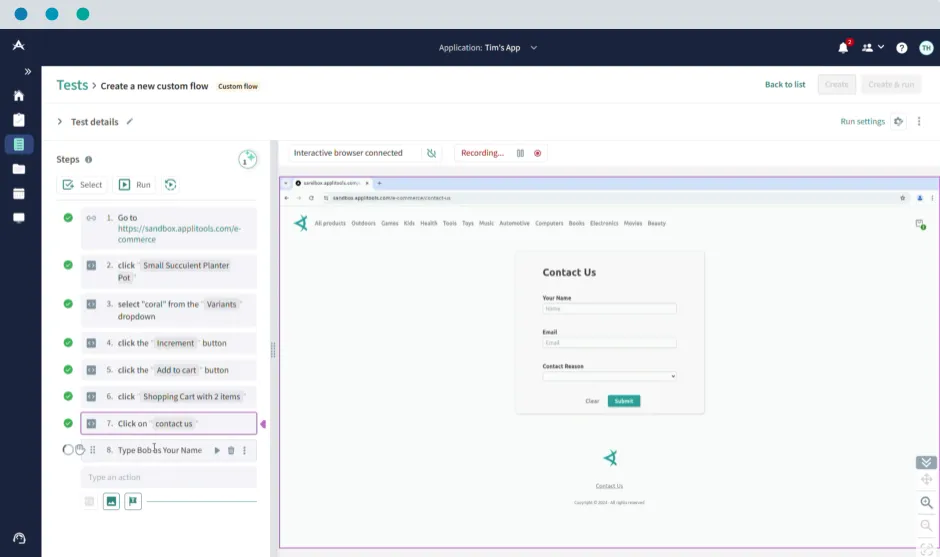The width and height of the screenshot is (940, 557).
Task: Open the run settings gear icon
Action: point(898,121)
